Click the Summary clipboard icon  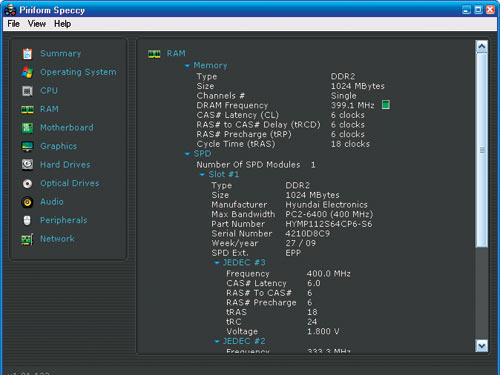(x=27, y=54)
